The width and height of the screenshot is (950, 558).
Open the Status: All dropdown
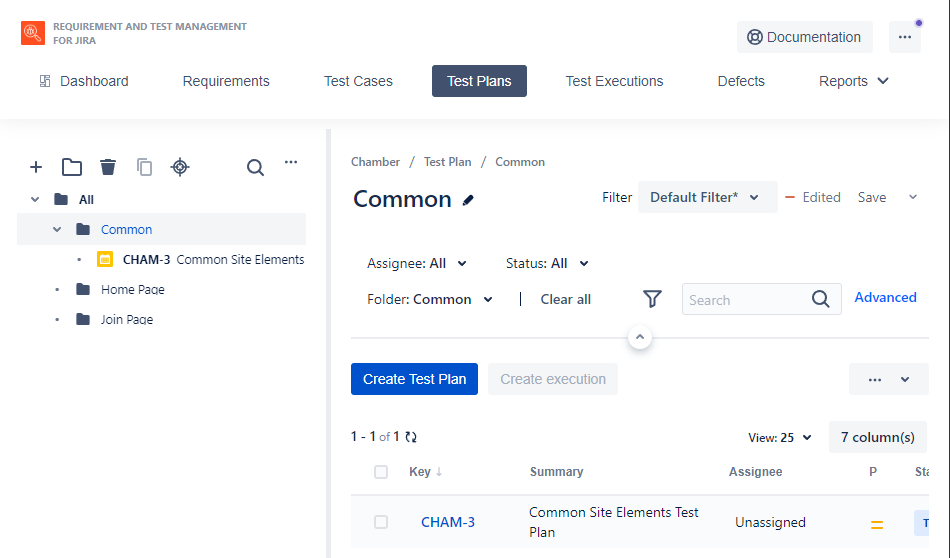coord(547,264)
